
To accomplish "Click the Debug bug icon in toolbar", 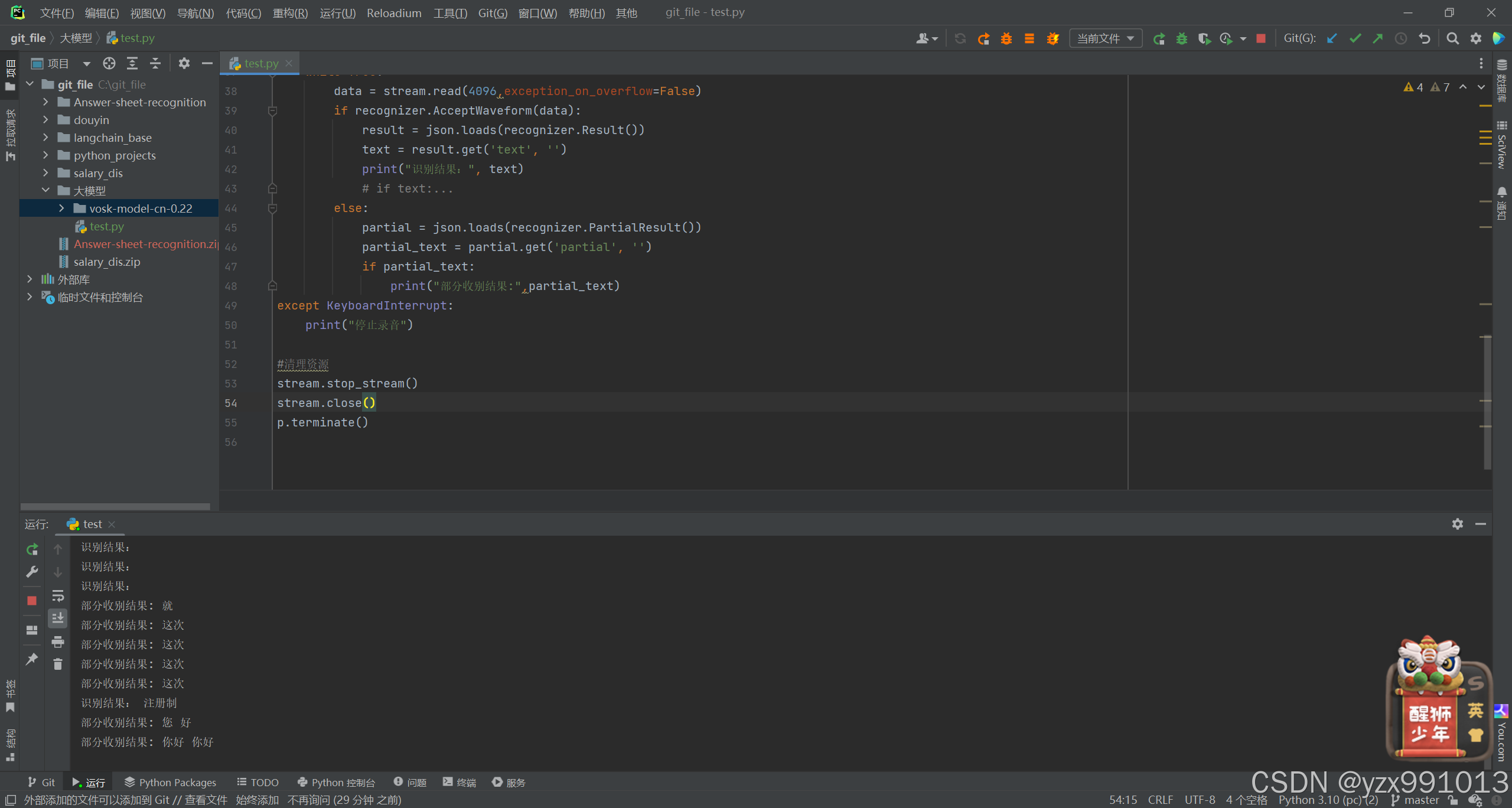I will click(1181, 38).
